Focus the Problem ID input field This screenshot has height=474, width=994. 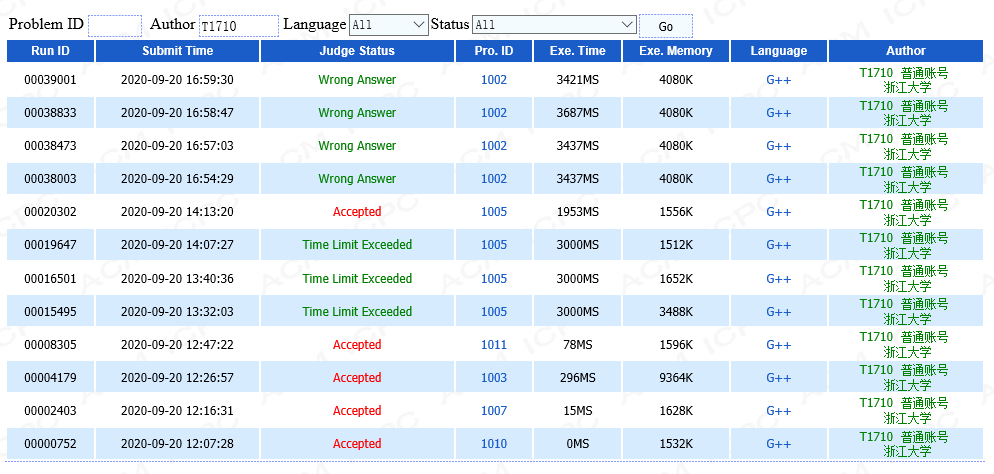[x=115, y=25]
